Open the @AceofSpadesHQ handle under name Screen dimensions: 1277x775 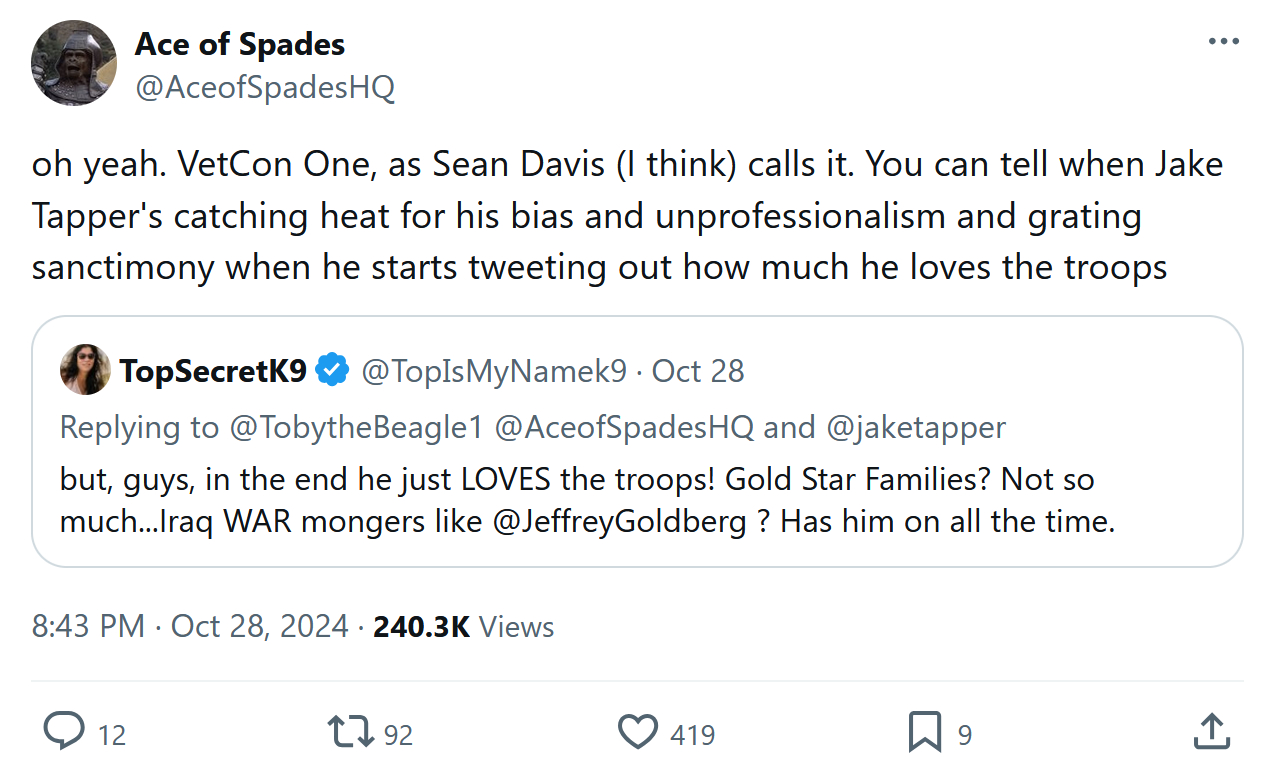click(265, 88)
